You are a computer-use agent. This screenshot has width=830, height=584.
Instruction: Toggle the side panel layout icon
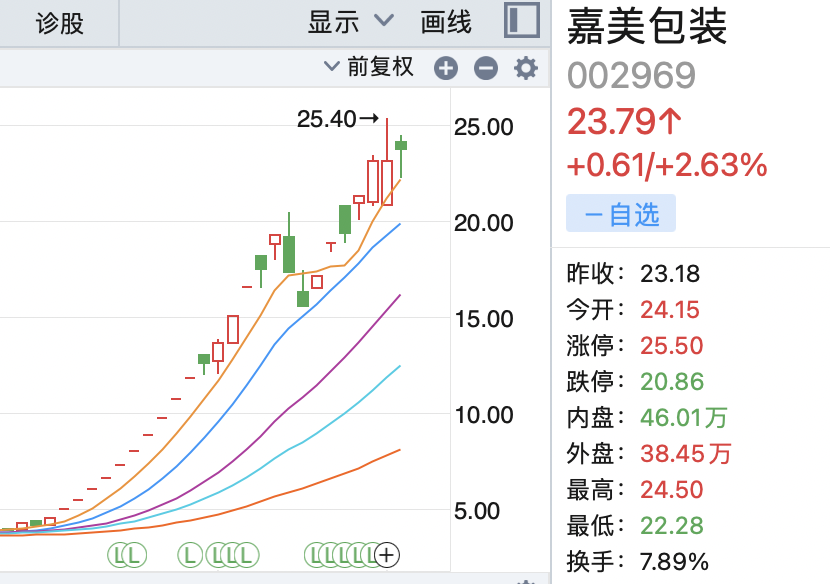pos(522,22)
